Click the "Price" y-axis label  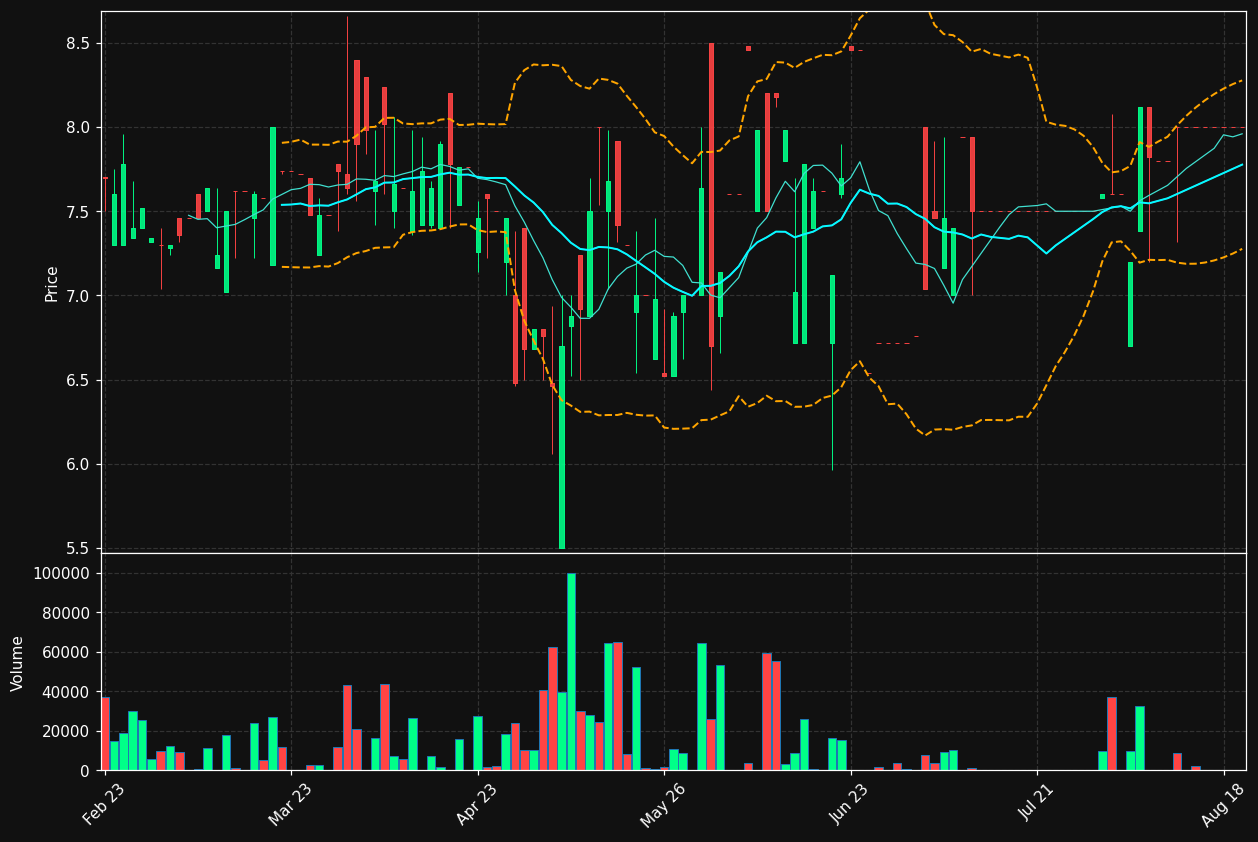[x=51, y=283]
